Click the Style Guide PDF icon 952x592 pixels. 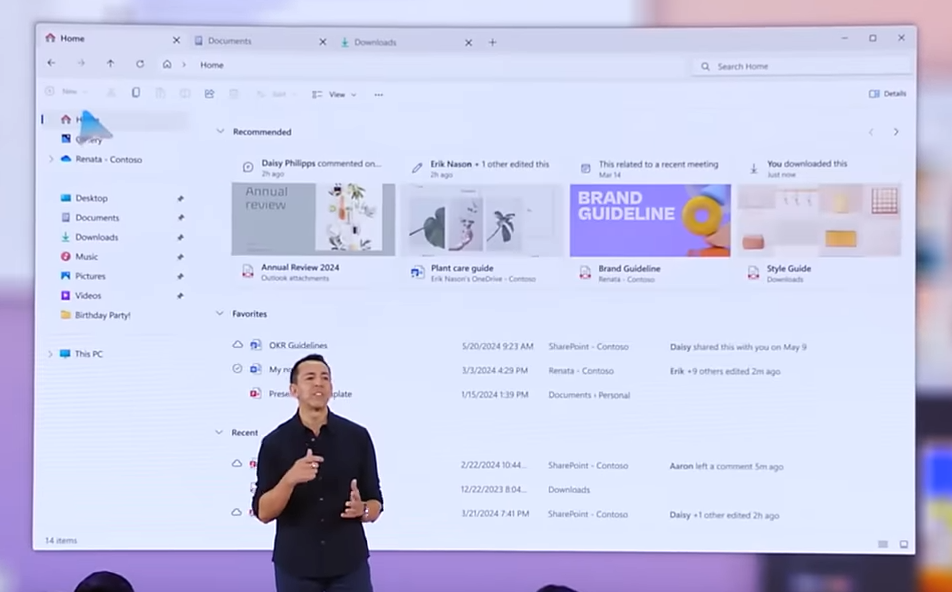[x=753, y=273]
